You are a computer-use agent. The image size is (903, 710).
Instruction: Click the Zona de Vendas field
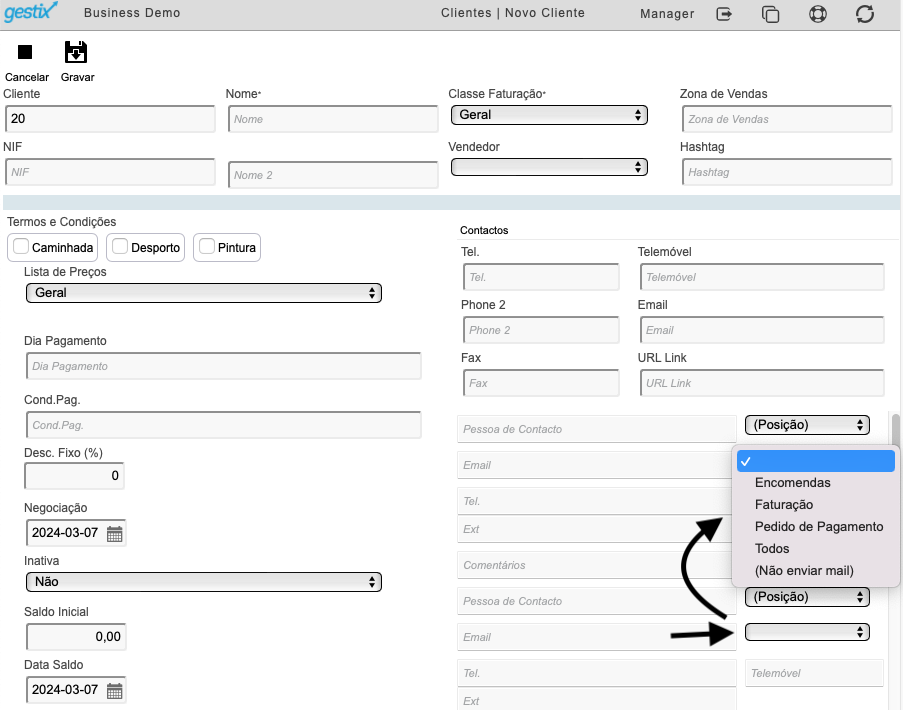tap(787, 119)
